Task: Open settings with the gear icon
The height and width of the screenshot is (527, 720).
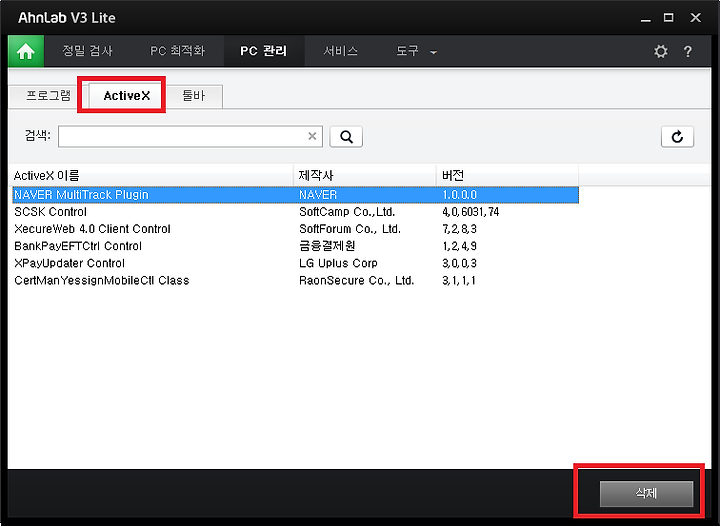Action: (x=661, y=51)
